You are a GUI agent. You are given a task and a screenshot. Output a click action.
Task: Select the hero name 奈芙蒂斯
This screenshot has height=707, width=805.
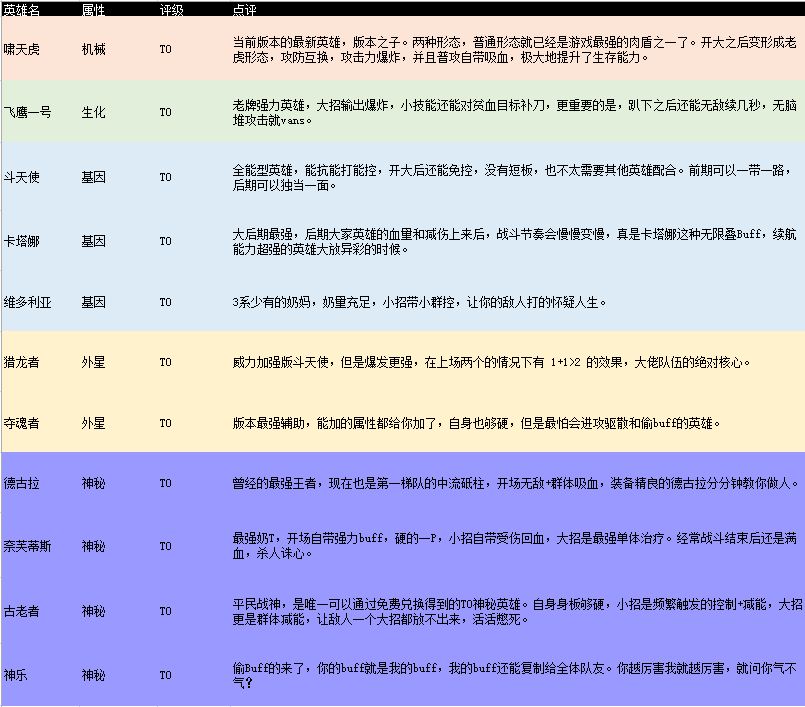tap(32, 546)
